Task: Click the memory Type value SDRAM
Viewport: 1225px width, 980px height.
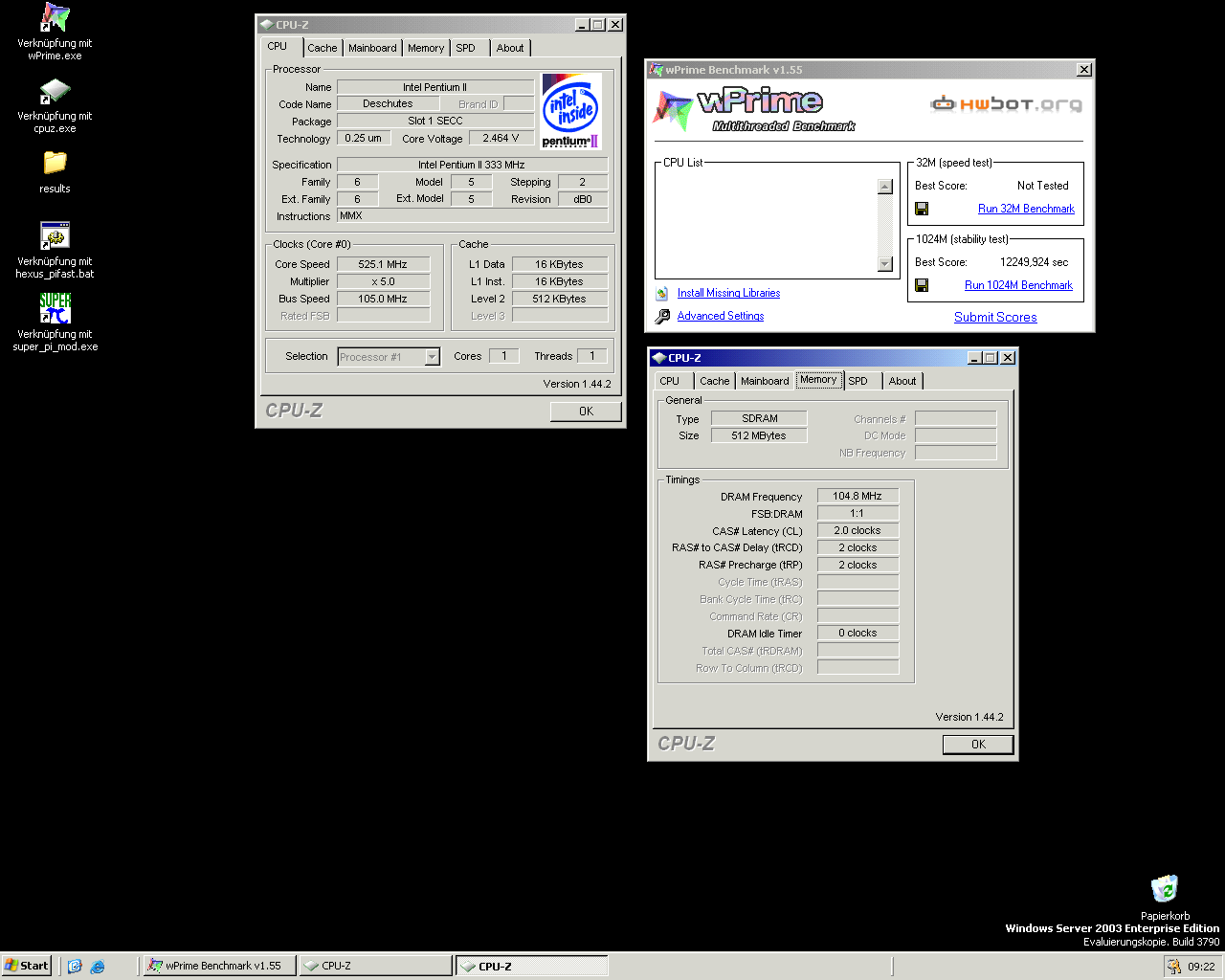Action: pyautogui.click(x=759, y=418)
